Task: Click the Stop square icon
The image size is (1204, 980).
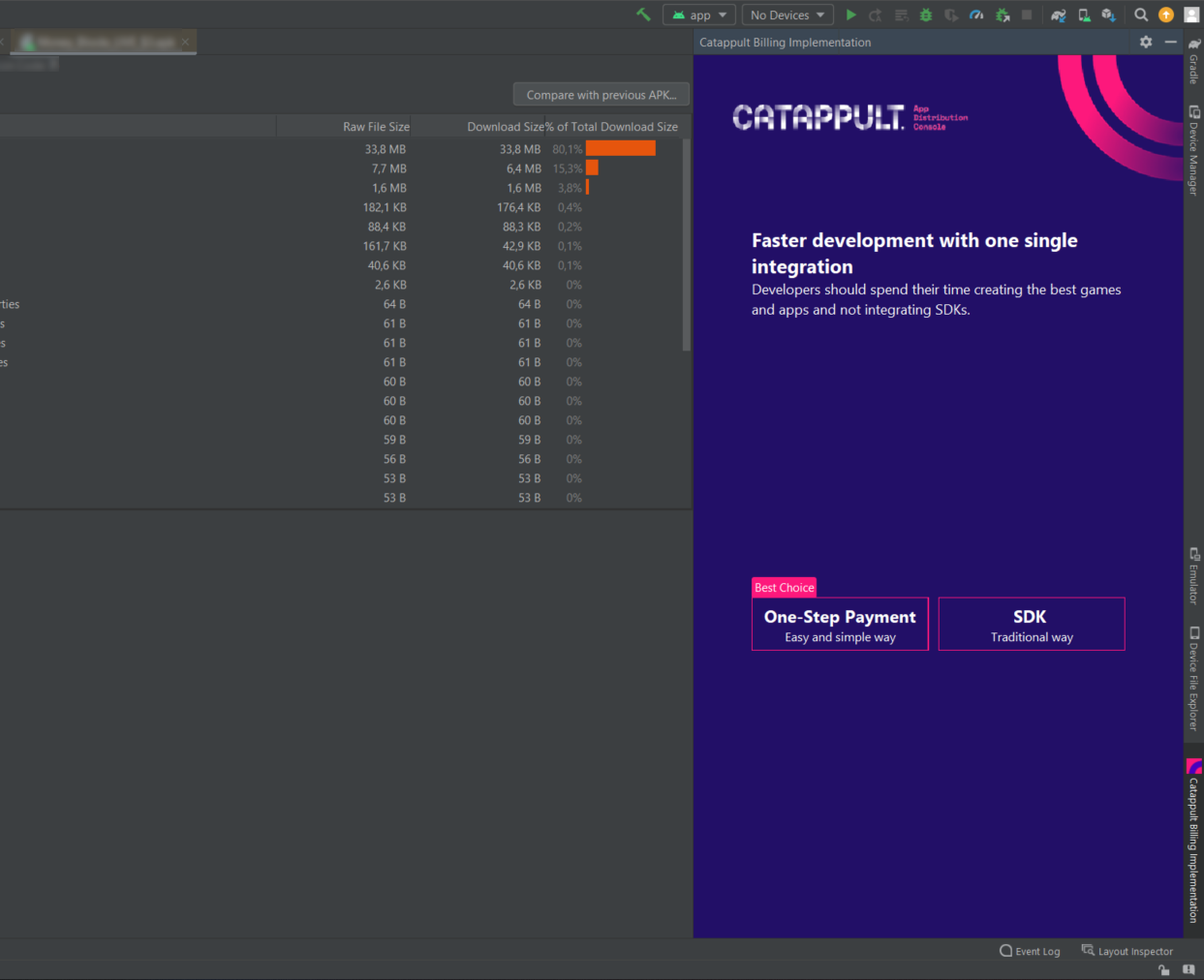Action: (1027, 15)
